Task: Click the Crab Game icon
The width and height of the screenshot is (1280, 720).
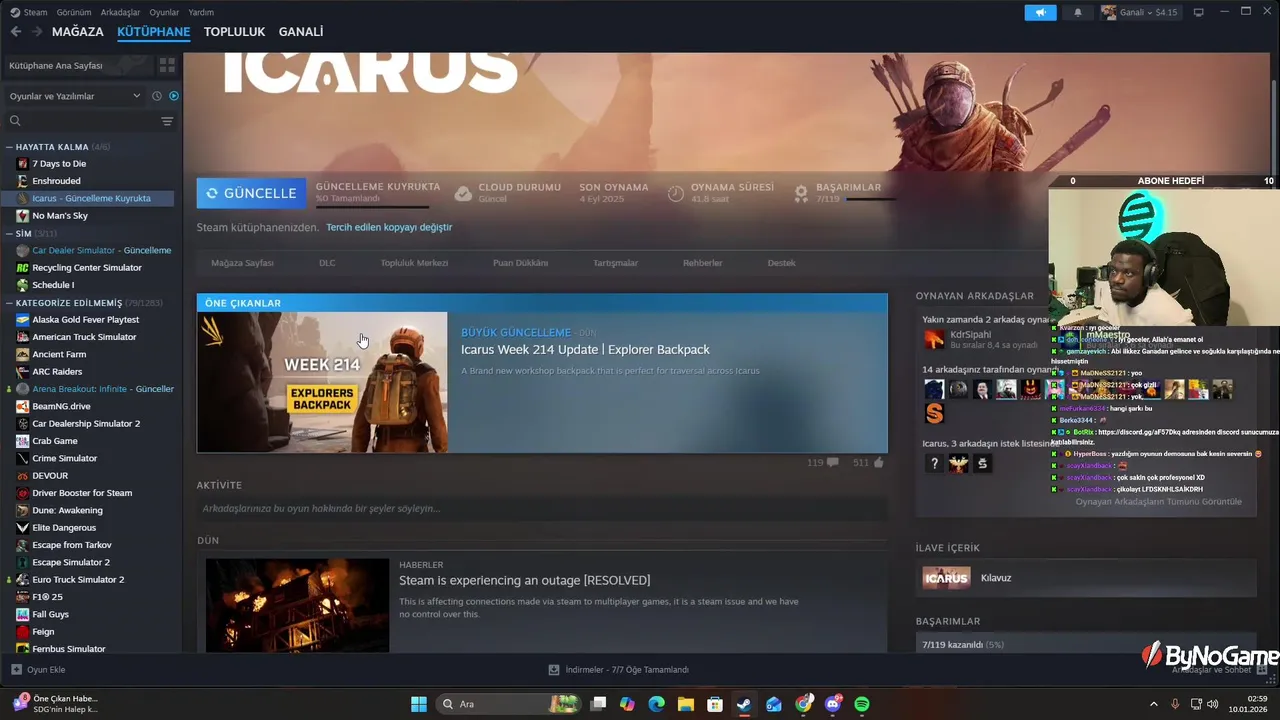Action: (x=22, y=441)
